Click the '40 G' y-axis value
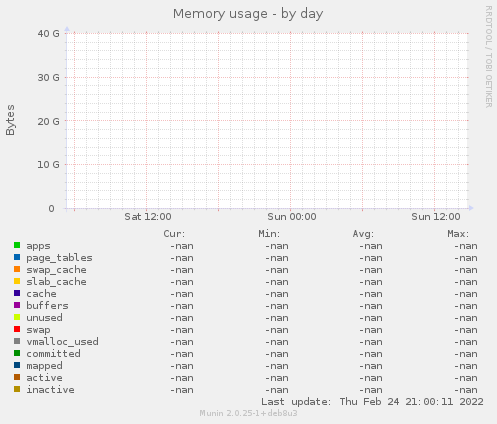The width and height of the screenshot is (497, 424). [x=48, y=34]
